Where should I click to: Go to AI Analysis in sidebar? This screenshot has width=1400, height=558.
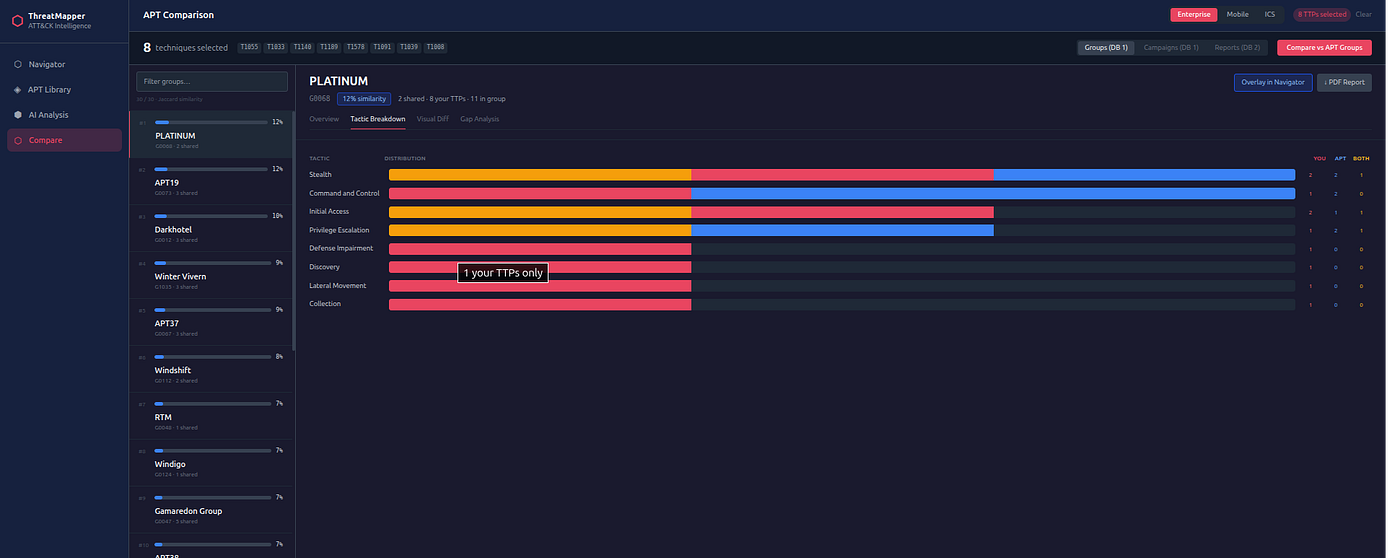click(x=64, y=115)
